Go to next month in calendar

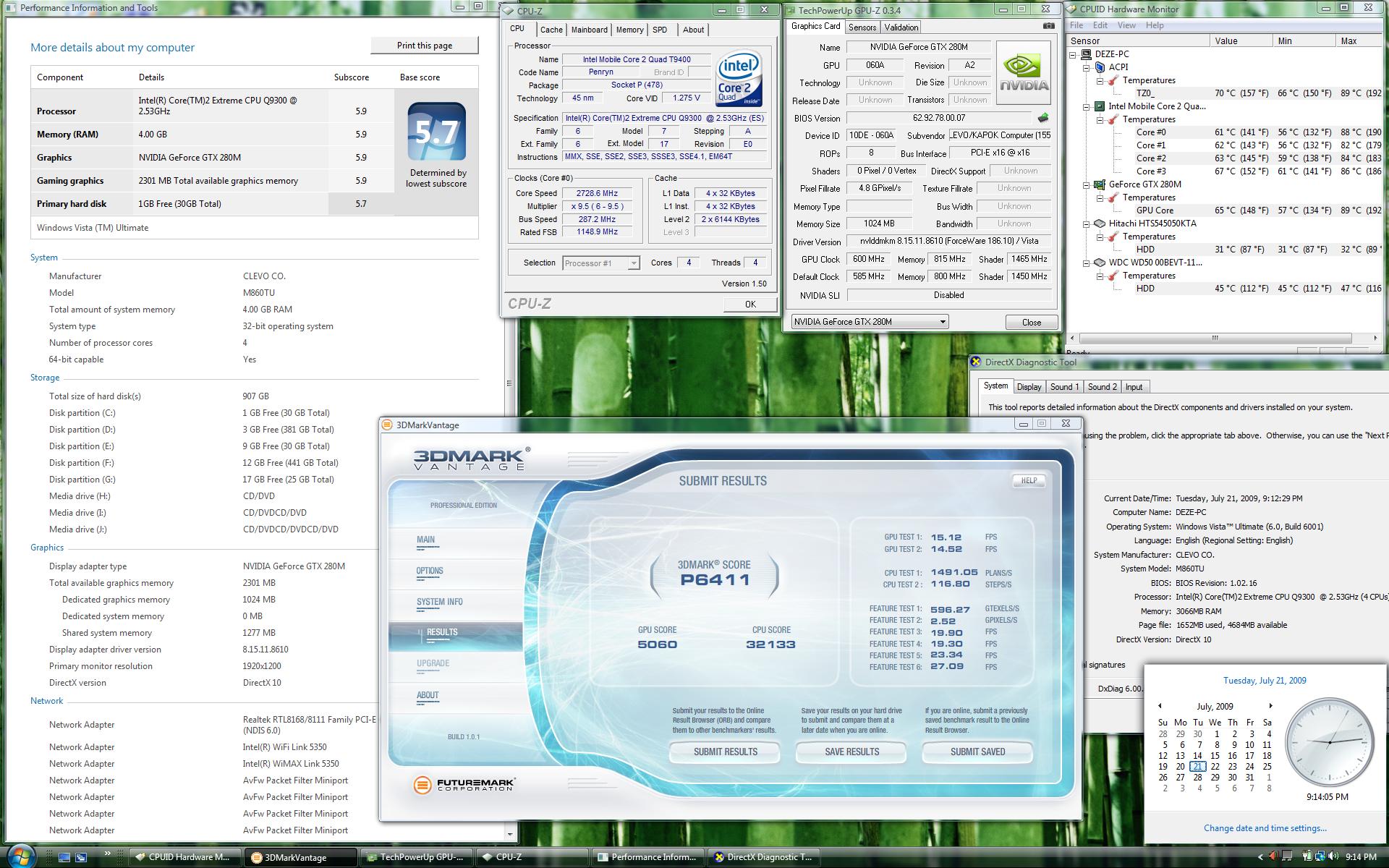coord(1270,706)
